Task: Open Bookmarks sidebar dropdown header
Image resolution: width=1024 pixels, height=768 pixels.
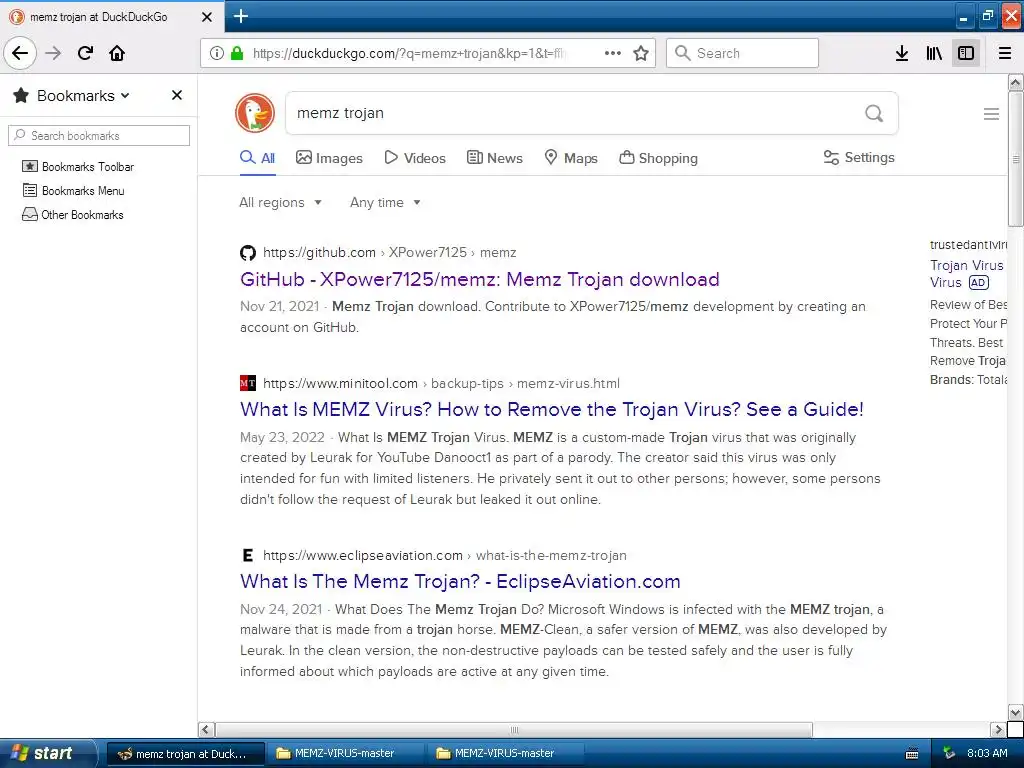Action: pos(72,95)
